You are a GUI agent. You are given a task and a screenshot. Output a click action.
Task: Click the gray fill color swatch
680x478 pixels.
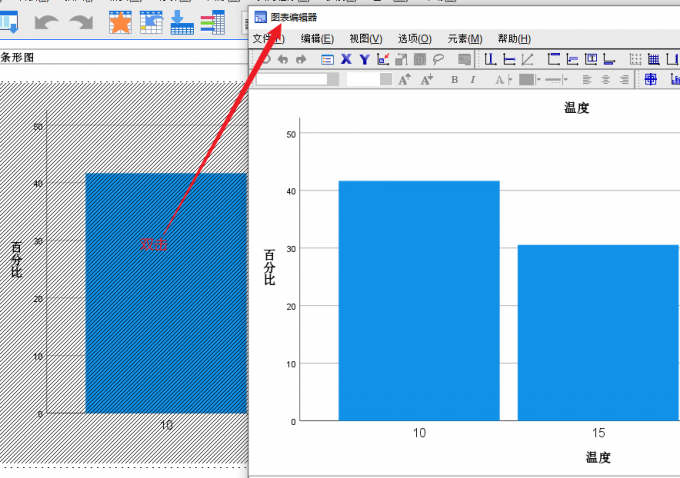526,79
